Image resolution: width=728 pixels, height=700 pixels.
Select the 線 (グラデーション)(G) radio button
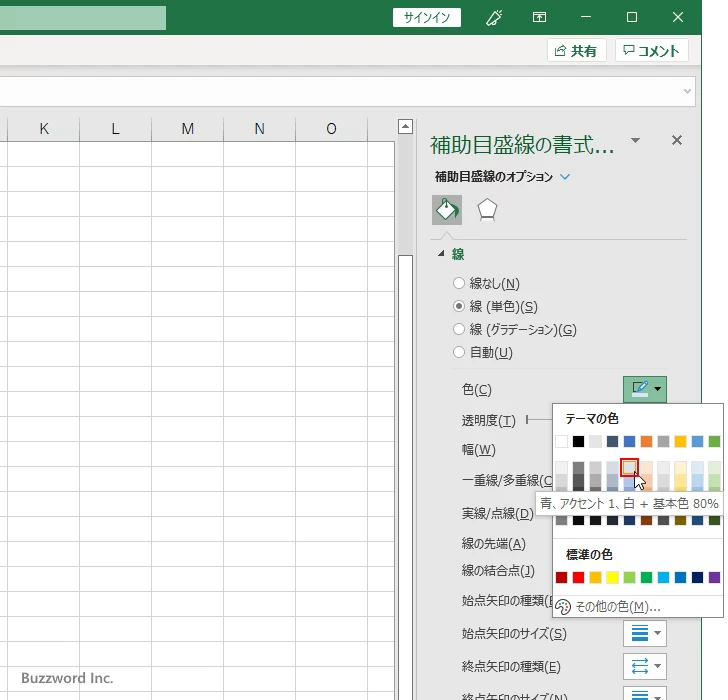coord(459,329)
